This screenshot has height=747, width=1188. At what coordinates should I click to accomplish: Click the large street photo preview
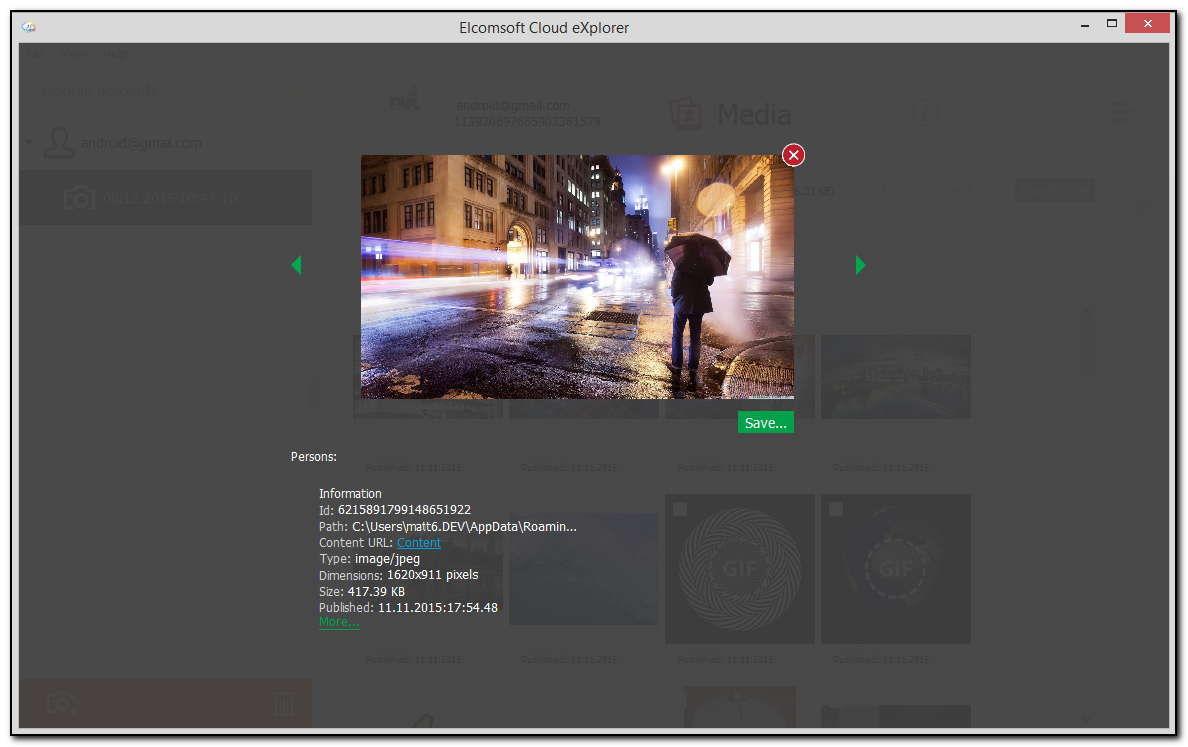[577, 276]
